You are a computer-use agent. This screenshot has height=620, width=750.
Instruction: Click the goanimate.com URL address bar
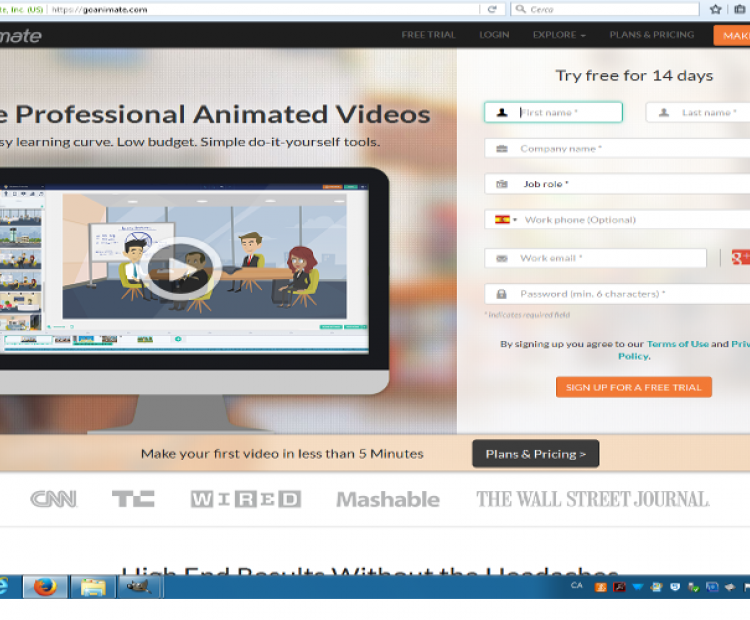(263, 10)
